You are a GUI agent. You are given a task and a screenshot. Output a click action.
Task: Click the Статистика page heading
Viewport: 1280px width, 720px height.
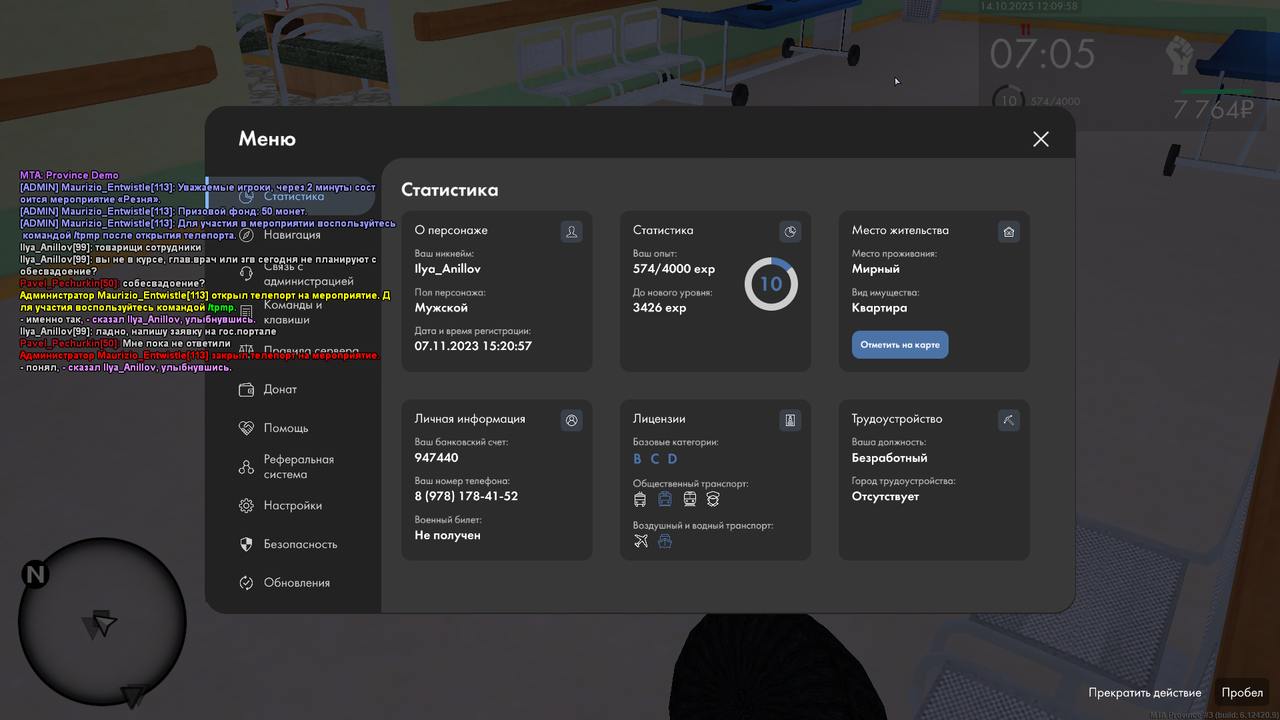point(450,190)
